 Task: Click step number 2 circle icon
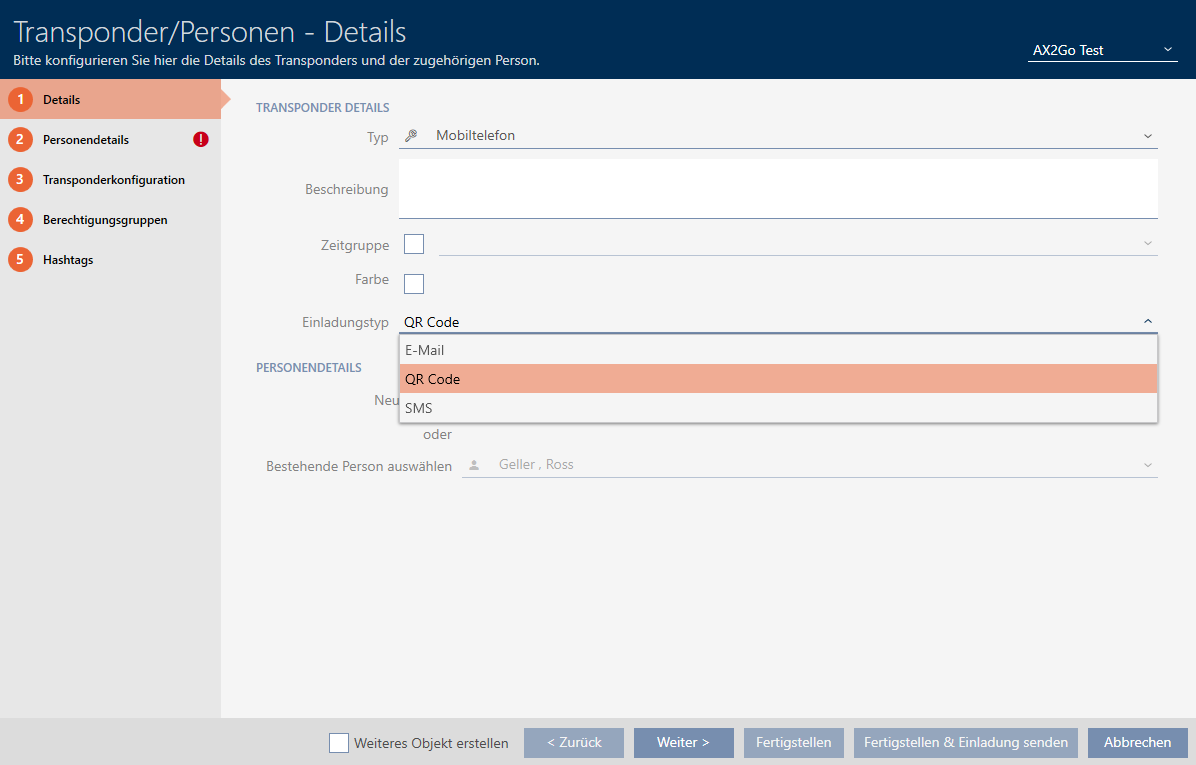point(20,140)
